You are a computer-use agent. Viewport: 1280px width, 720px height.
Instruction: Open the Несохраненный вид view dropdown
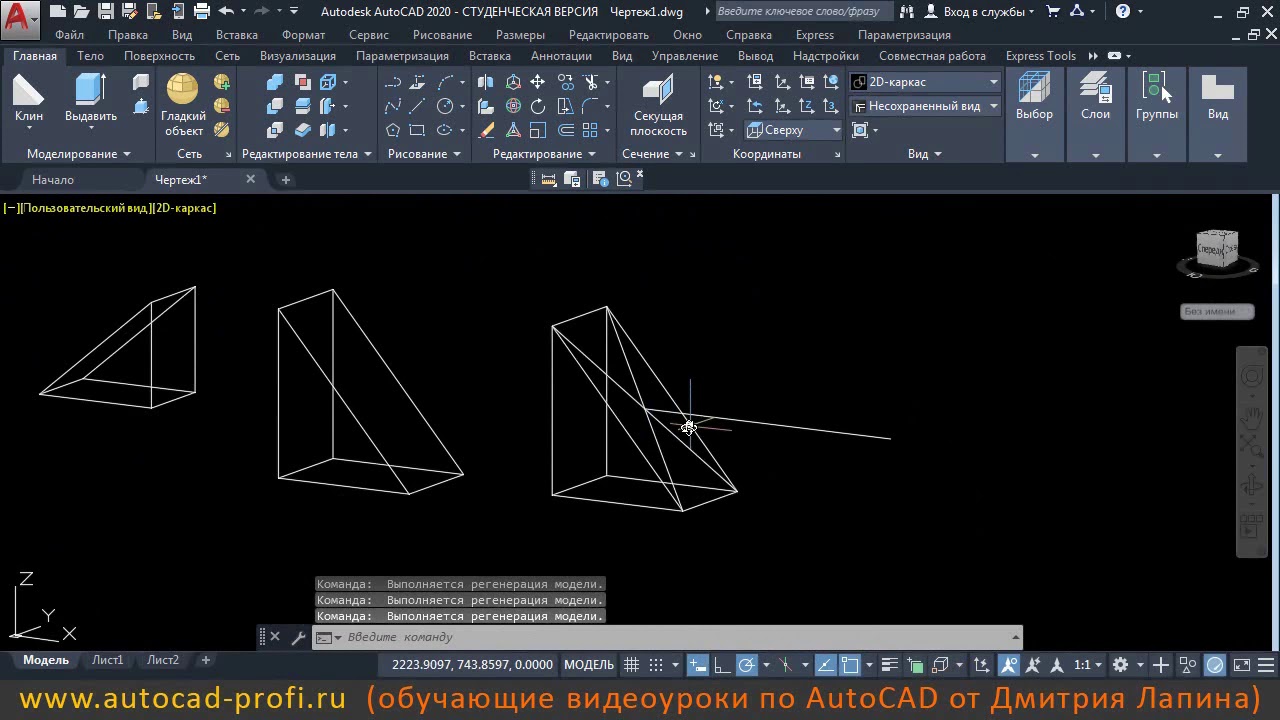point(925,106)
